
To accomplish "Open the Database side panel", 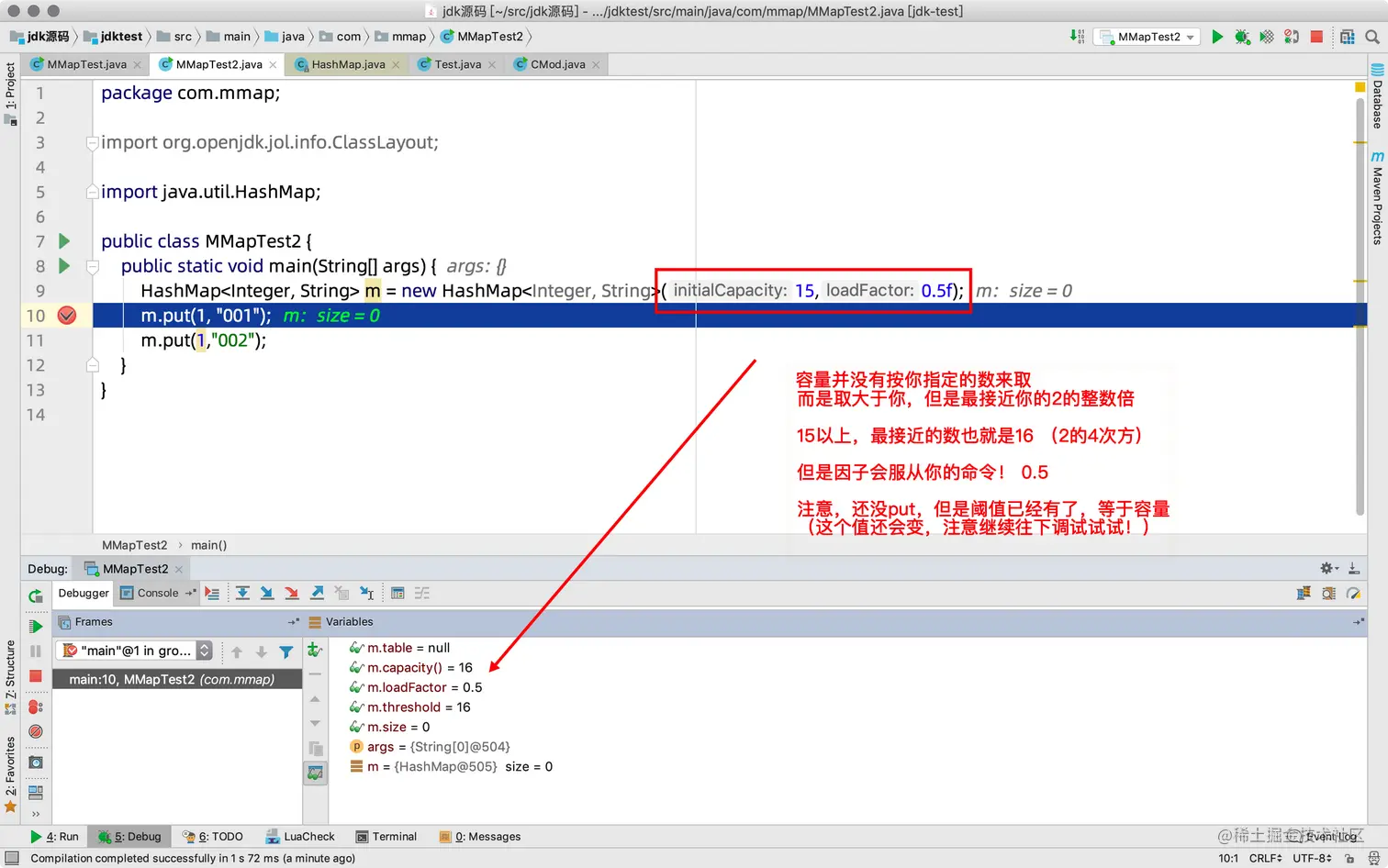I will [x=1377, y=96].
